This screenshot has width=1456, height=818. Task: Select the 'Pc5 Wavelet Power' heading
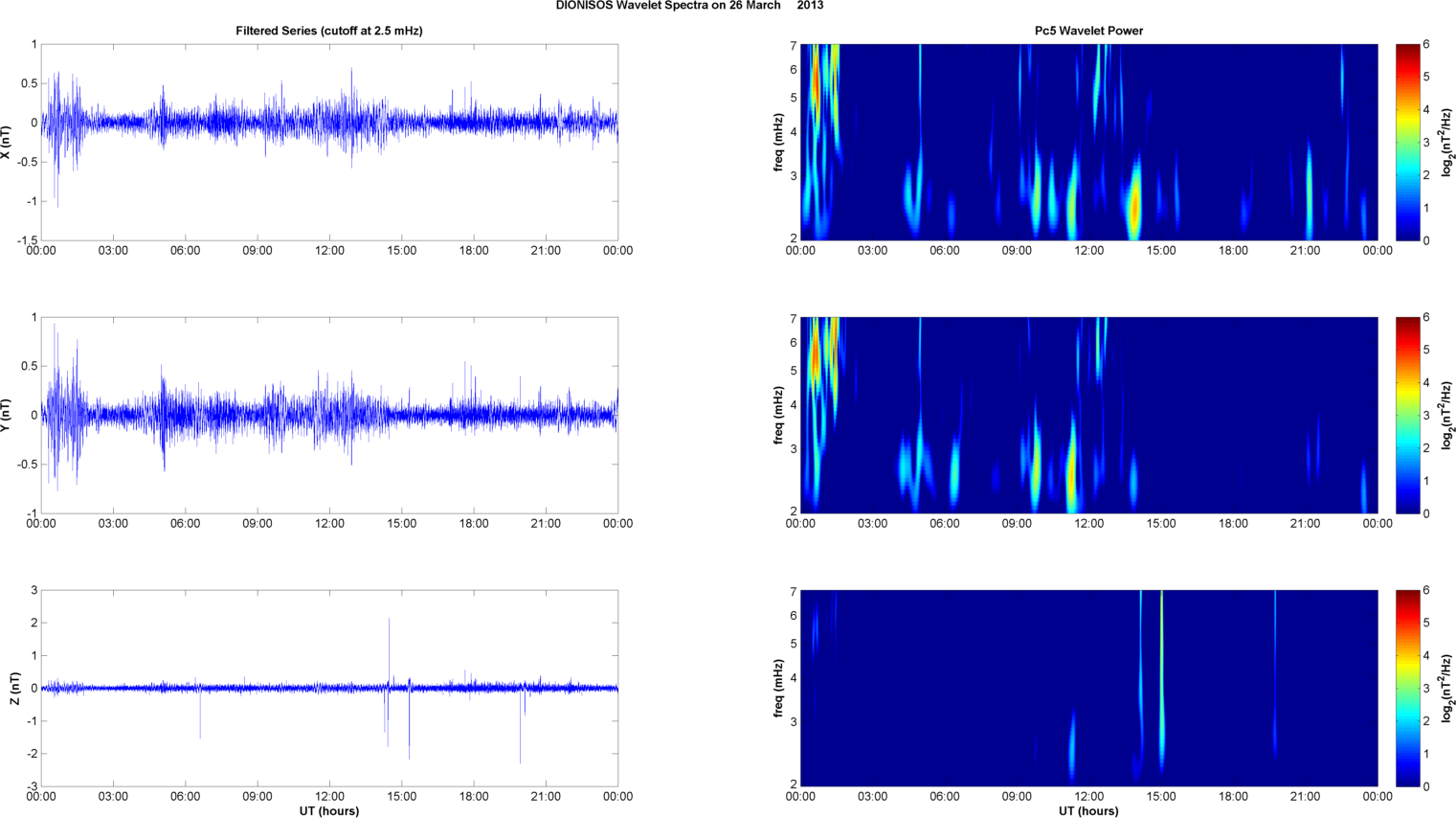(1088, 31)
